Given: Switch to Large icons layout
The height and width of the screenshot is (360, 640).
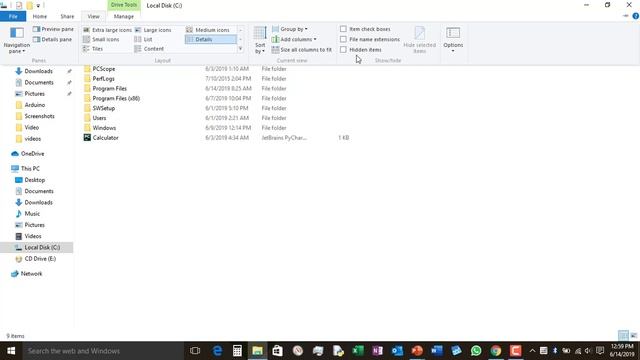Looking at the screenshot, I should point(153,30).
